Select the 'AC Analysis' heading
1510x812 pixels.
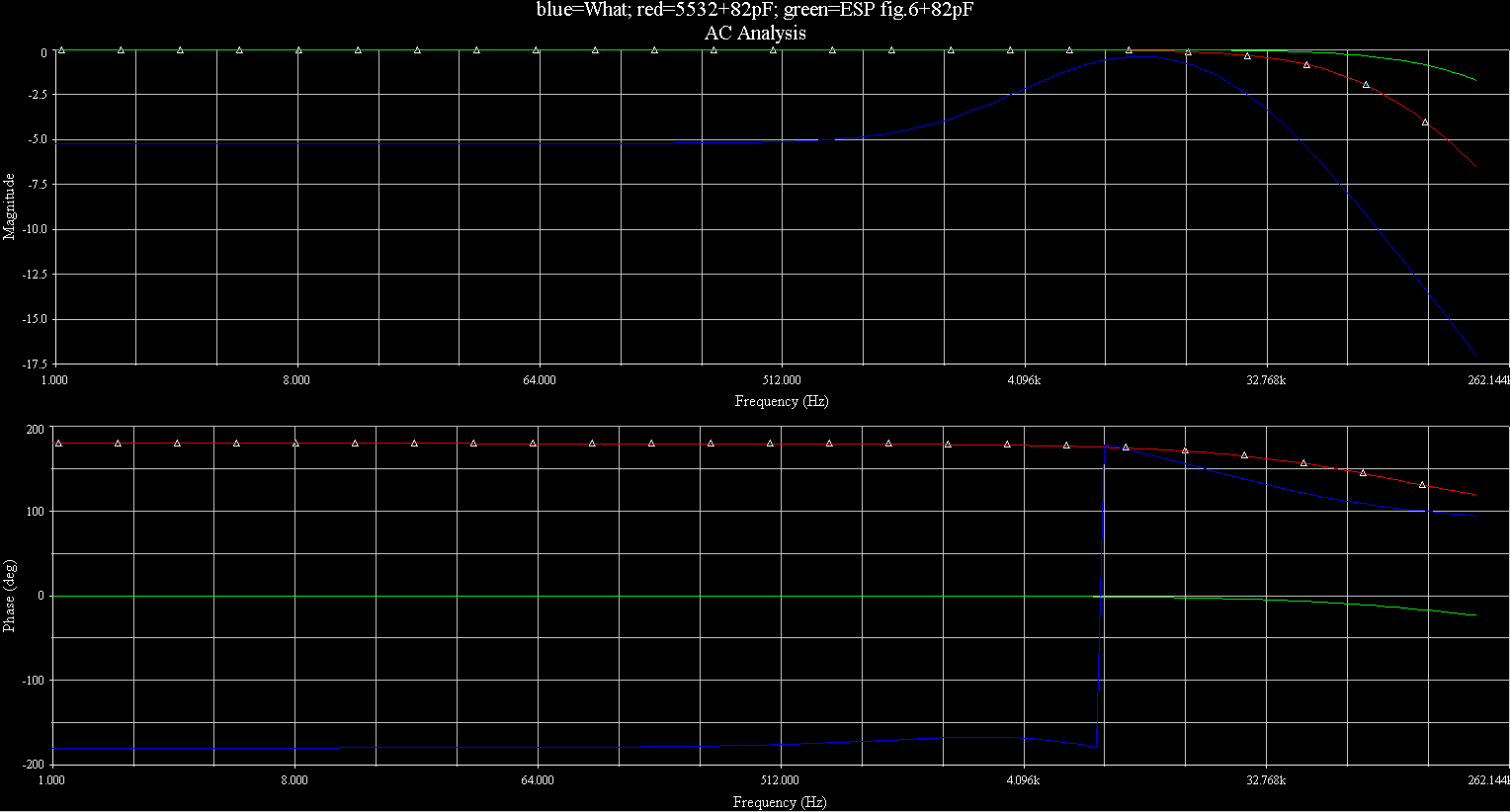[x=755, y=34]
